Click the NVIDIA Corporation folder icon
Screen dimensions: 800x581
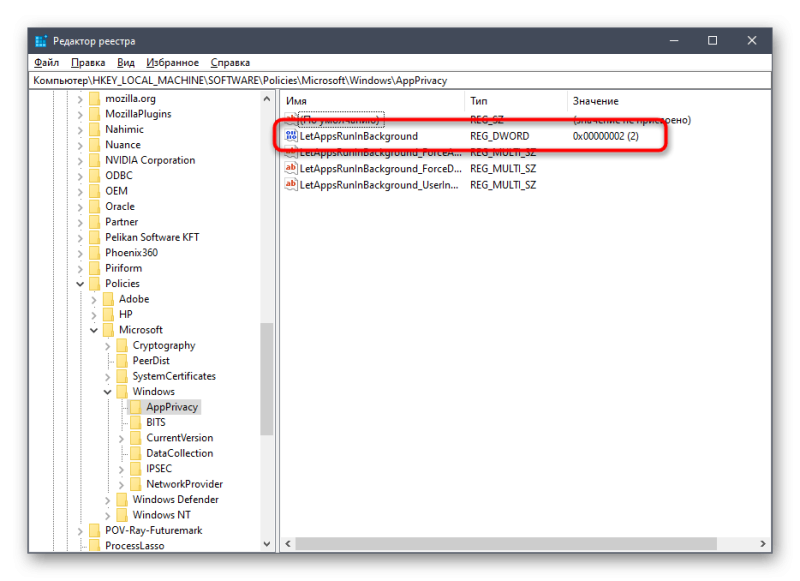(x=94, y=160)
